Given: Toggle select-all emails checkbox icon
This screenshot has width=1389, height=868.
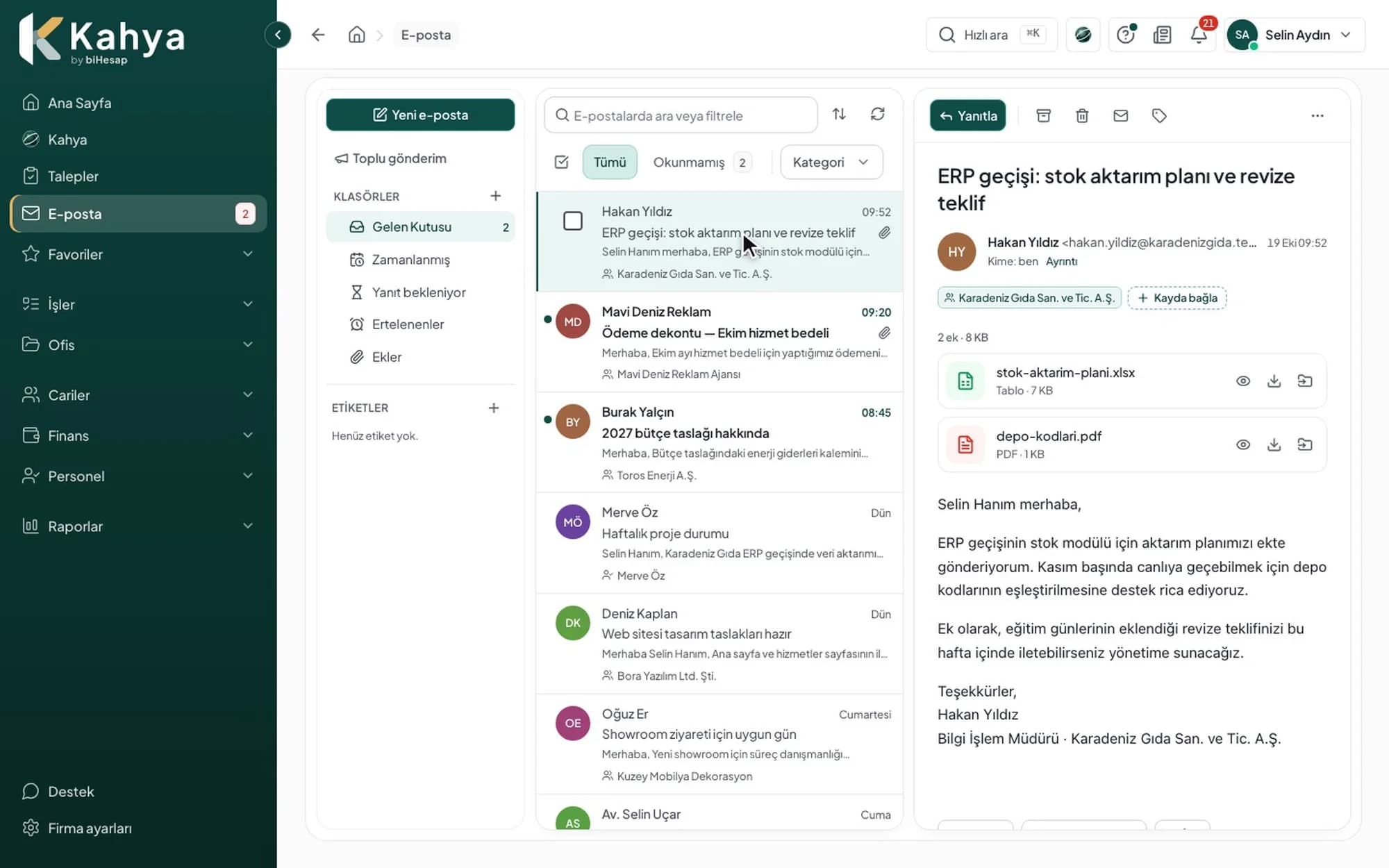Looking at the screenshot, I should (x=562, y=162).
